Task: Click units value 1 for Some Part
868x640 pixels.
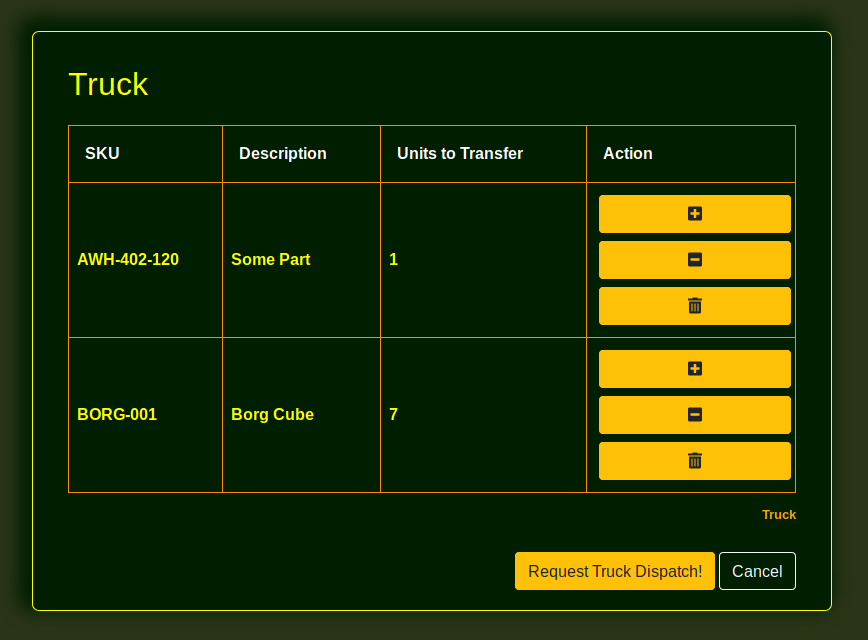Action: coord(394,259)
